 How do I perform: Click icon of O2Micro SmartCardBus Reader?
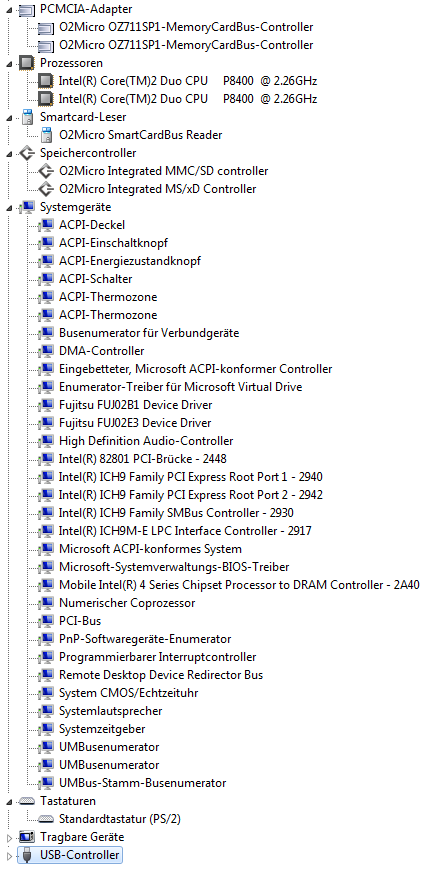[x=47, y=135]
